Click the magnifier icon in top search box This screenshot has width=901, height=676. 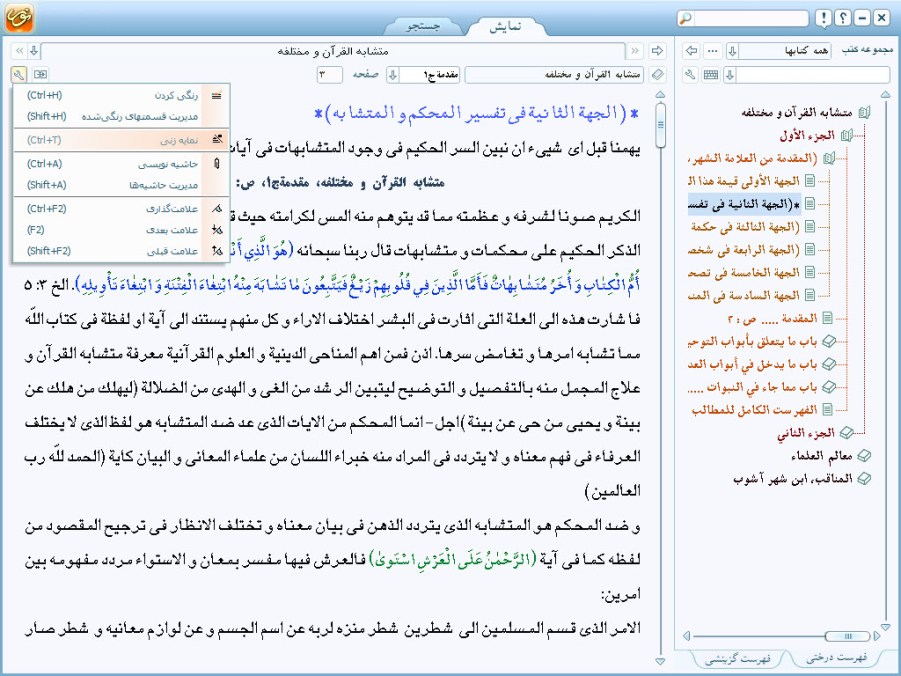[686, 18]
